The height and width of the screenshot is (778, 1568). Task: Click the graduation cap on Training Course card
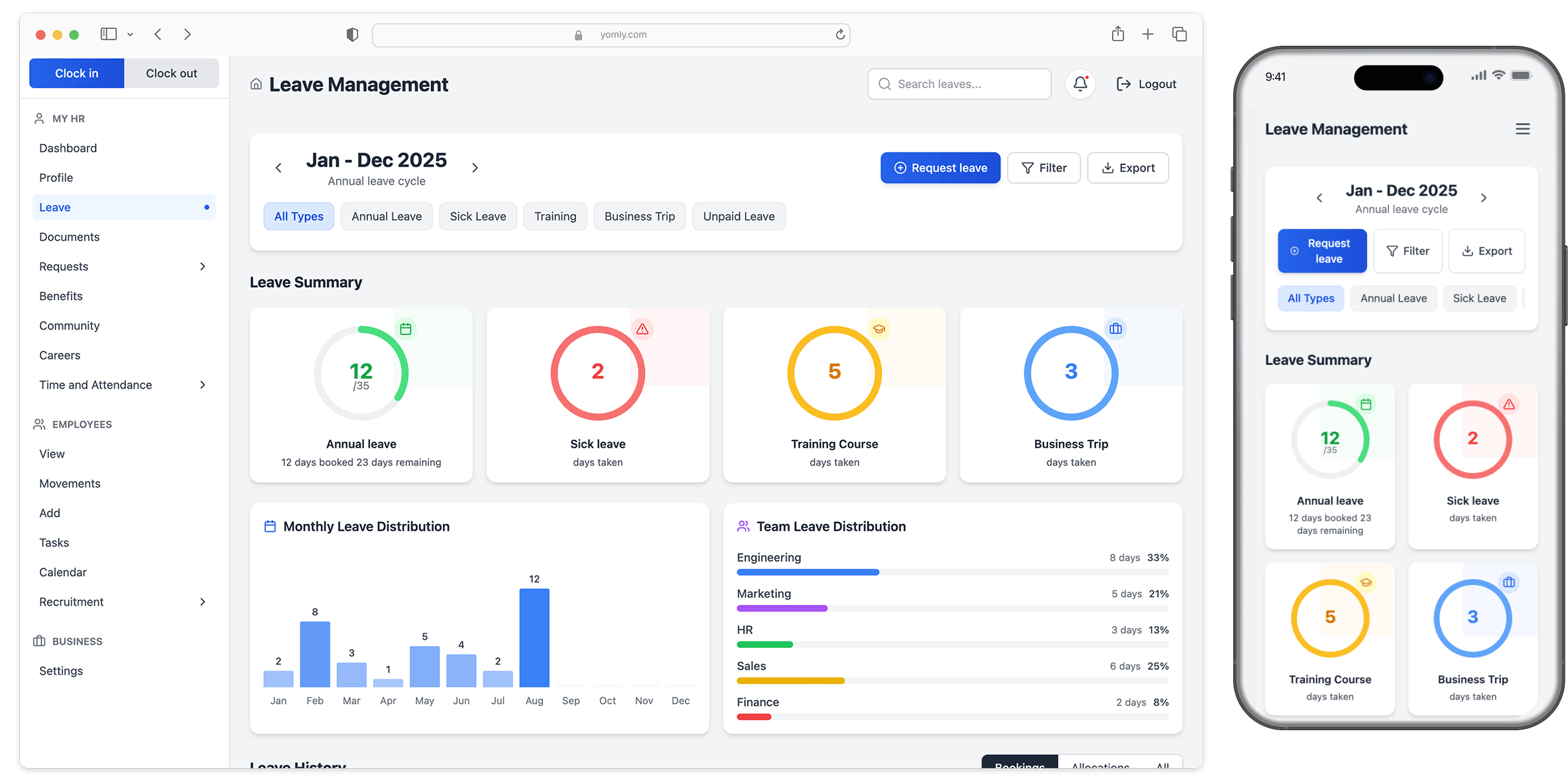pos(879,329)
